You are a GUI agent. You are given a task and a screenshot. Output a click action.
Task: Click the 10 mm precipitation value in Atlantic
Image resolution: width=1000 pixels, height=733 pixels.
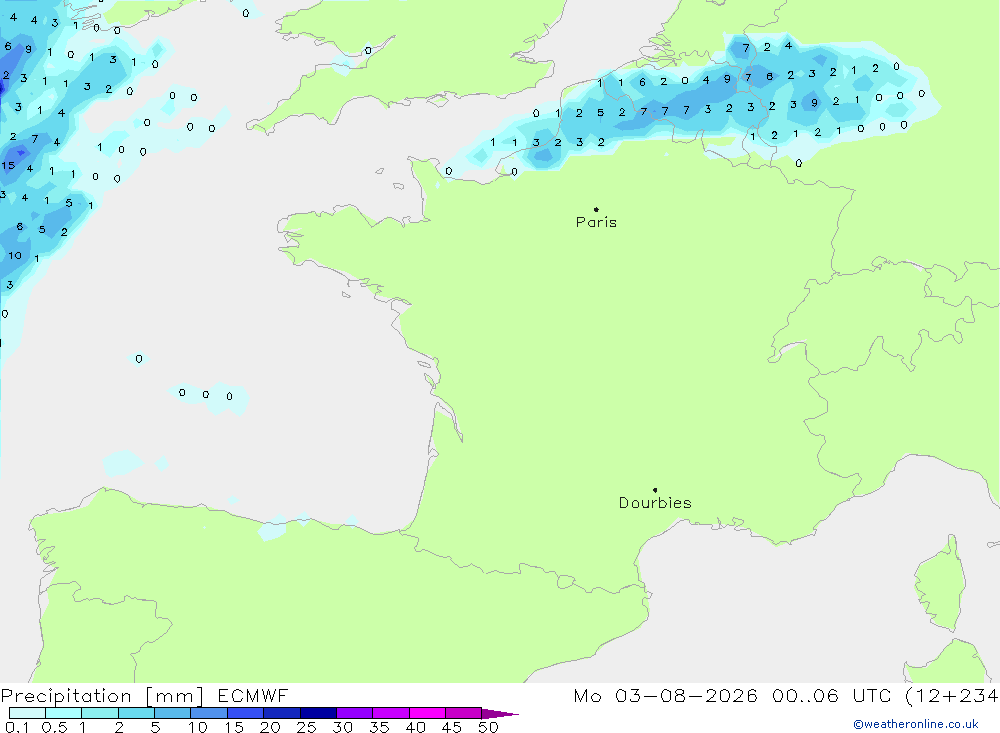tap(15, 255)
